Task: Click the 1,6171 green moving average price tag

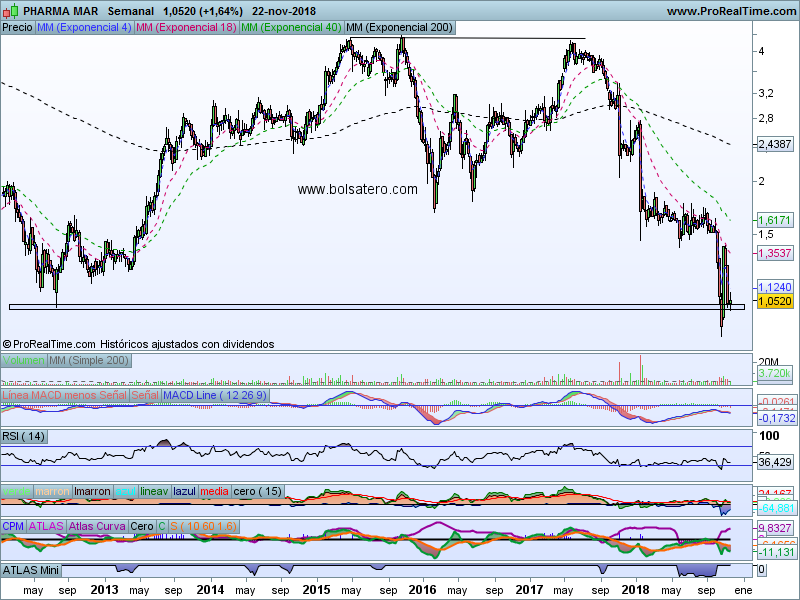Action: (775, 219)
